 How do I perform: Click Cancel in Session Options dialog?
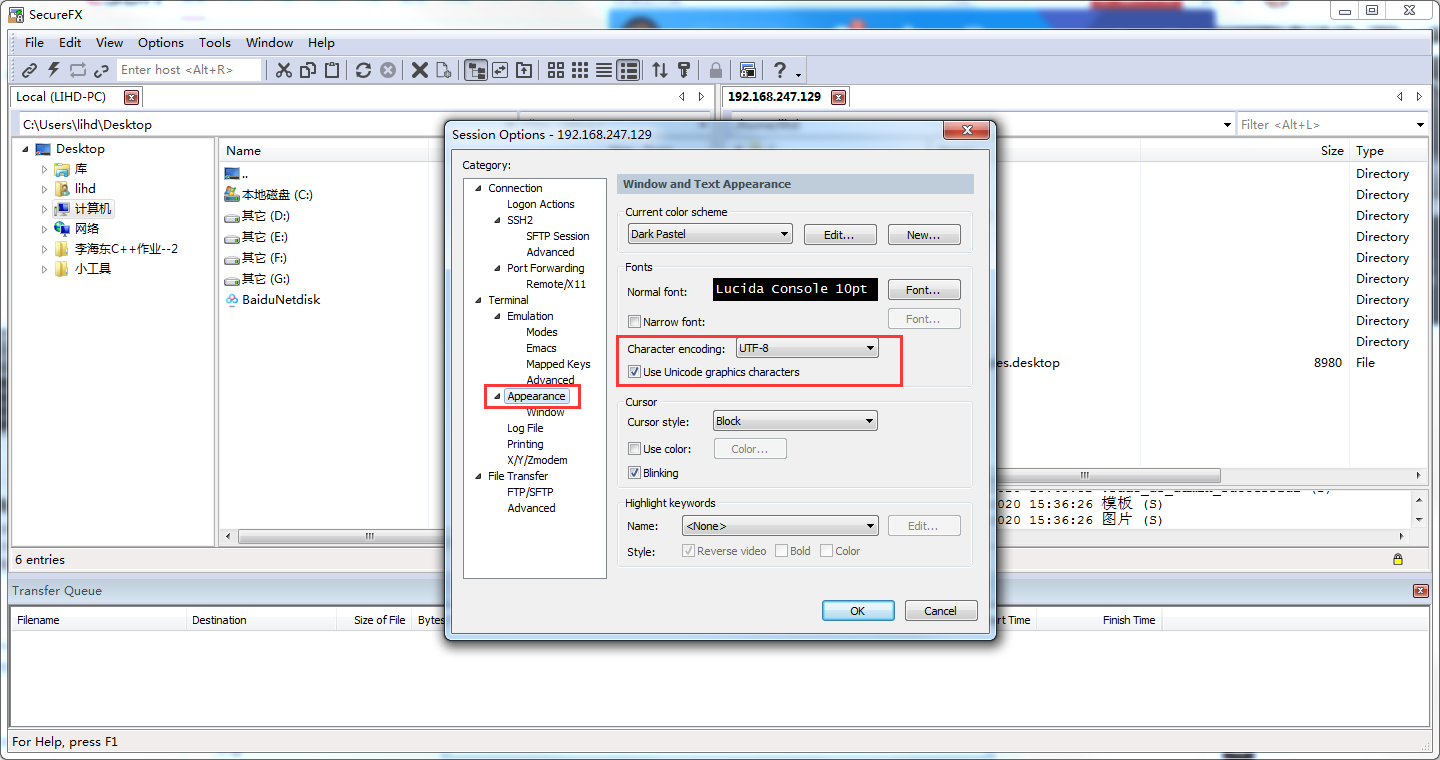[x=940, y=611]
